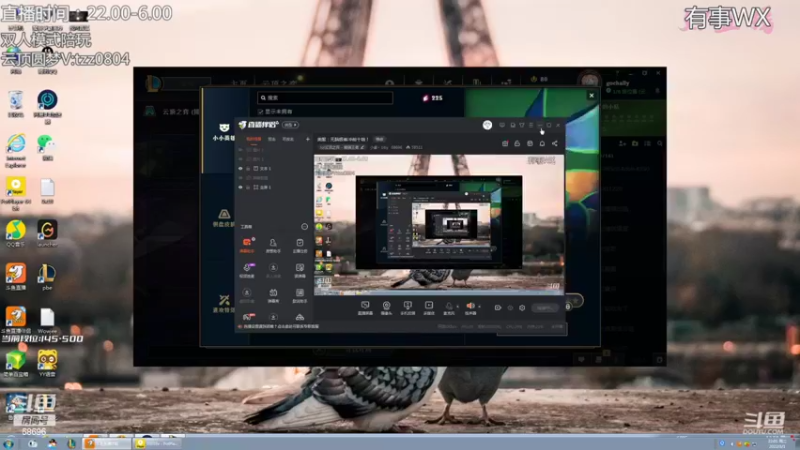Start streaming with the rounded start-live button
Screen dimensions: 800x450
pos(545,308)
